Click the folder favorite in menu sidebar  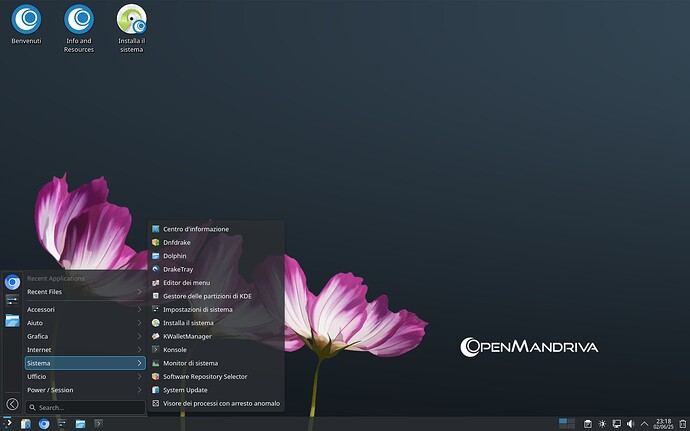click(x=12, y=320)
